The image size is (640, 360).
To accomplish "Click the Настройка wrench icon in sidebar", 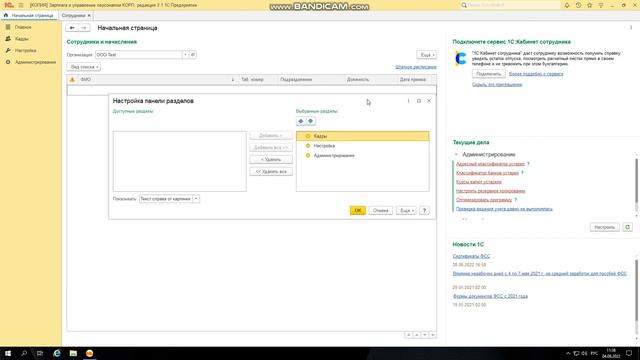I will click(8, 50).
